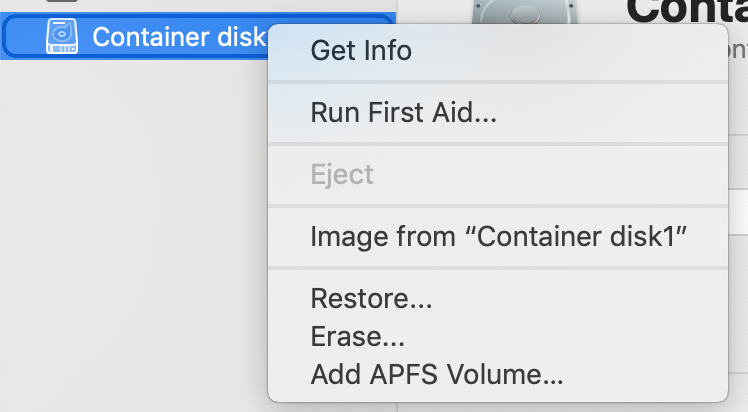Choose Get Info from the context menu
748x412 pixels.
click(361, 51)
